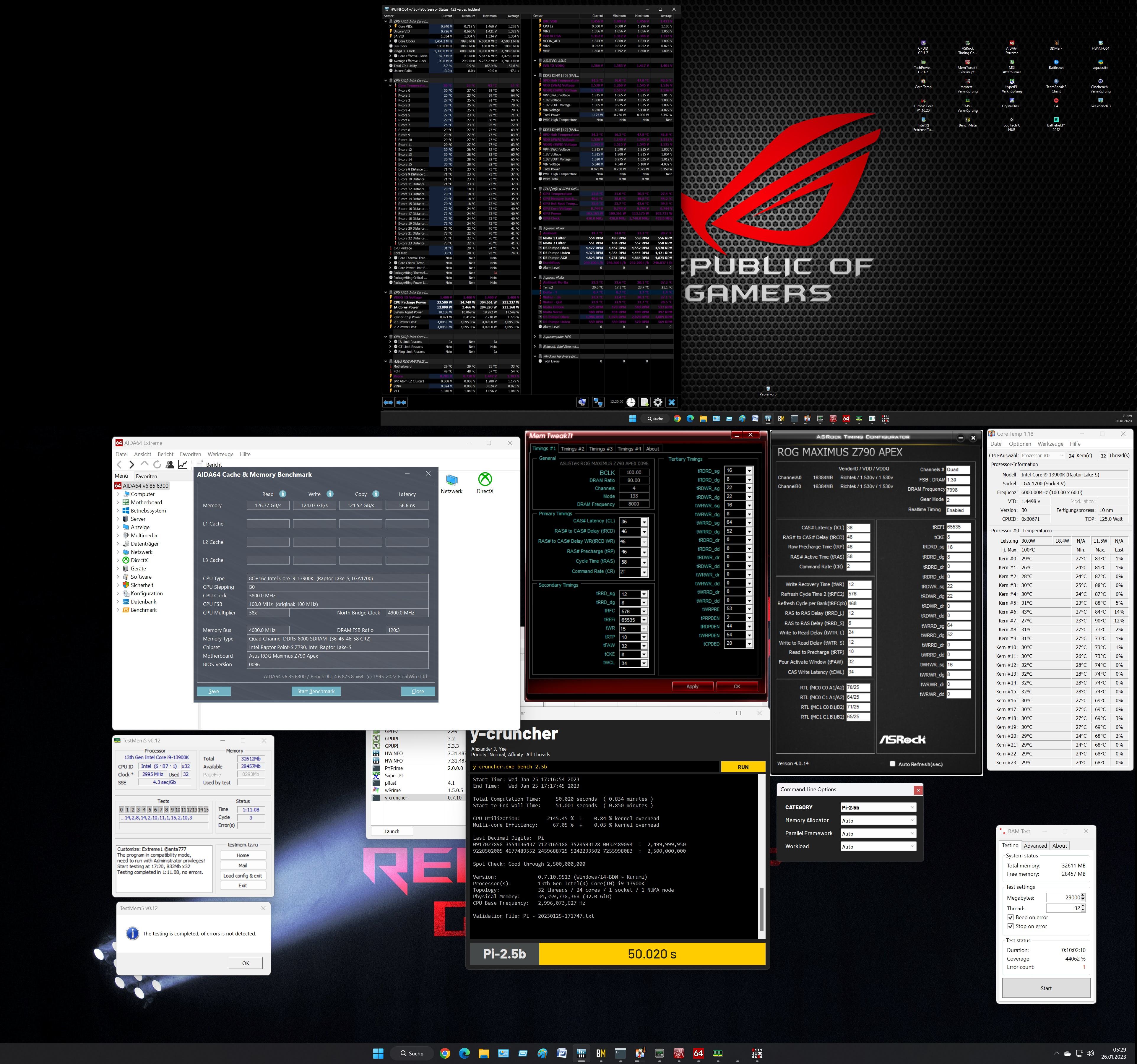The width and height of the screenshot is (1137, 1064).
Task: Open Battle.net desktop shortcut
Action: point(1056,64)
